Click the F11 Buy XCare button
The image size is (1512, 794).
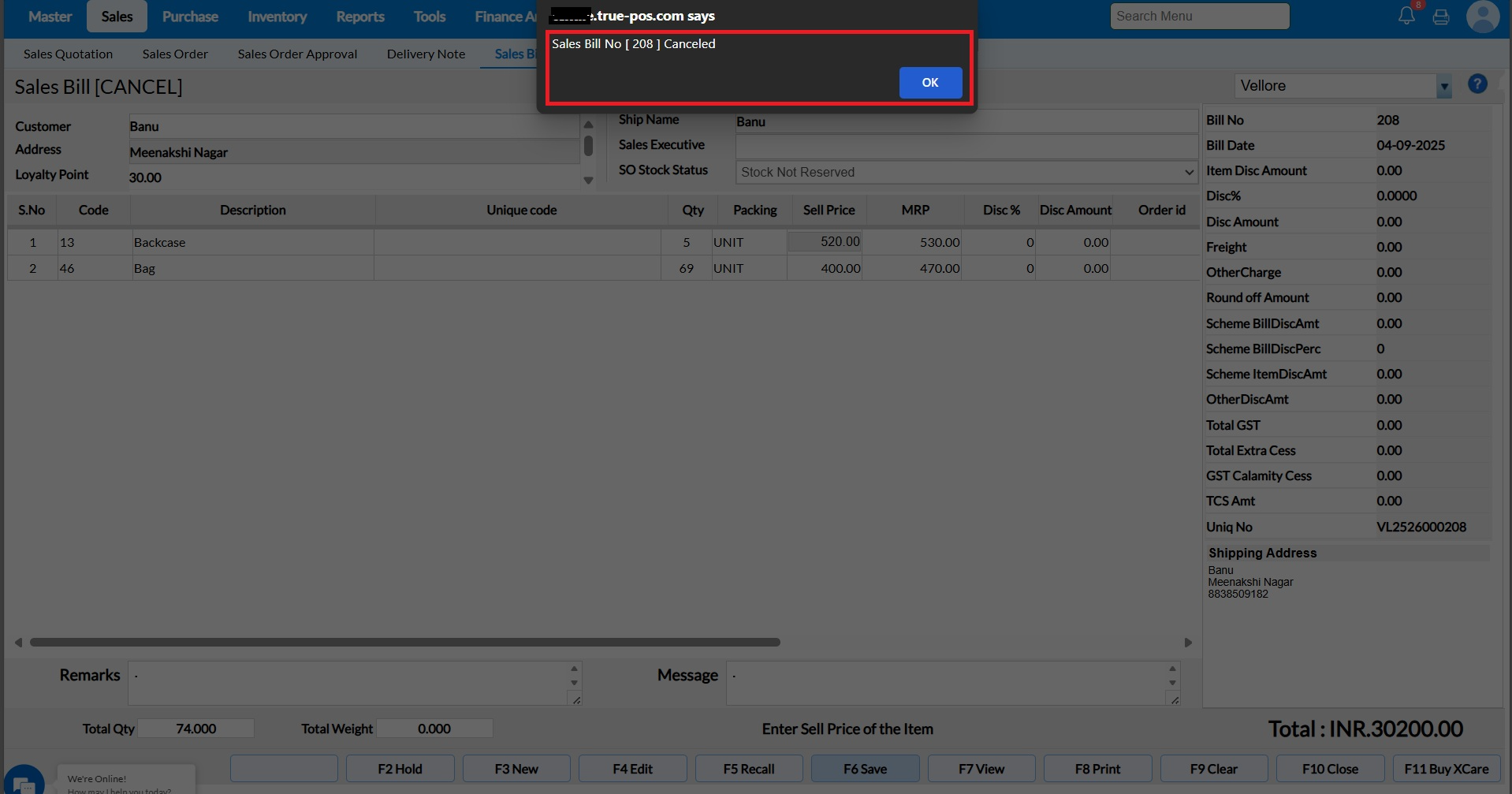[x=1447, y=769]
